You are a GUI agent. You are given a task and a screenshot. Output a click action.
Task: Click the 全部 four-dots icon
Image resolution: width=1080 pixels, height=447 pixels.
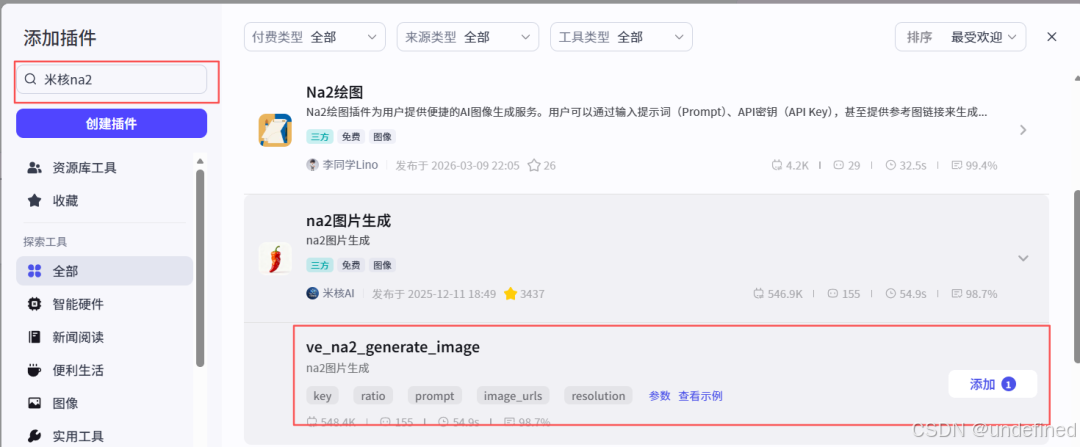pyautogui.click(x=34, y=271)
